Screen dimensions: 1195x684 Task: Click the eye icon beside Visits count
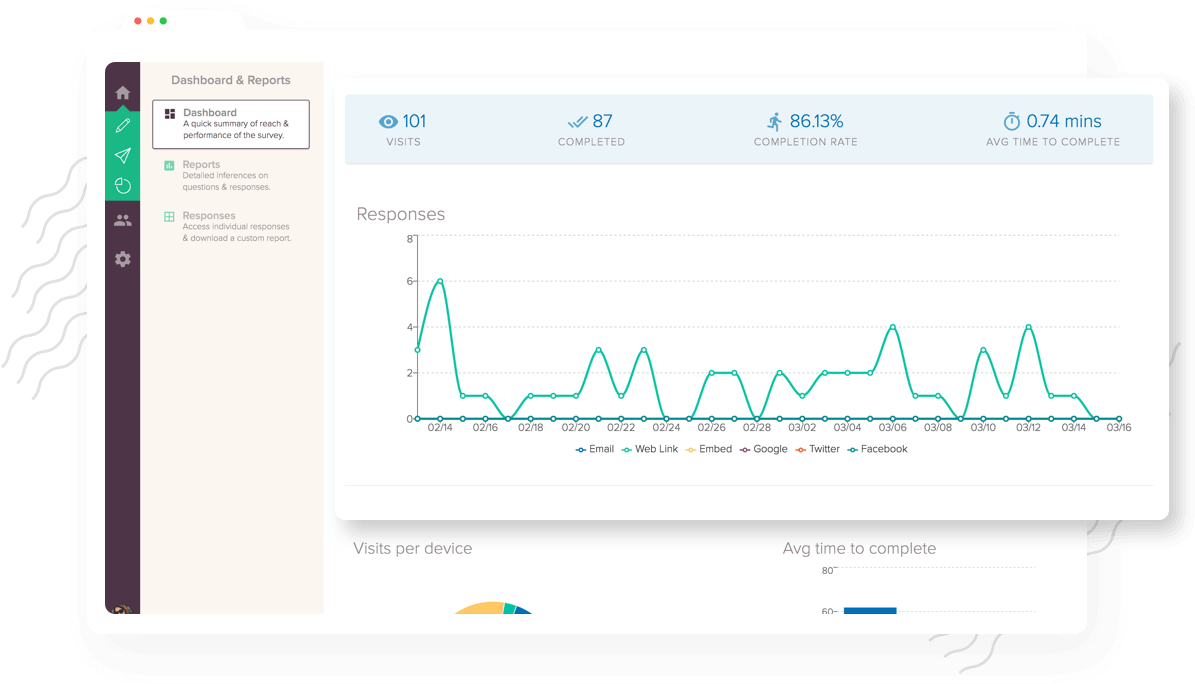pos(388,120)
